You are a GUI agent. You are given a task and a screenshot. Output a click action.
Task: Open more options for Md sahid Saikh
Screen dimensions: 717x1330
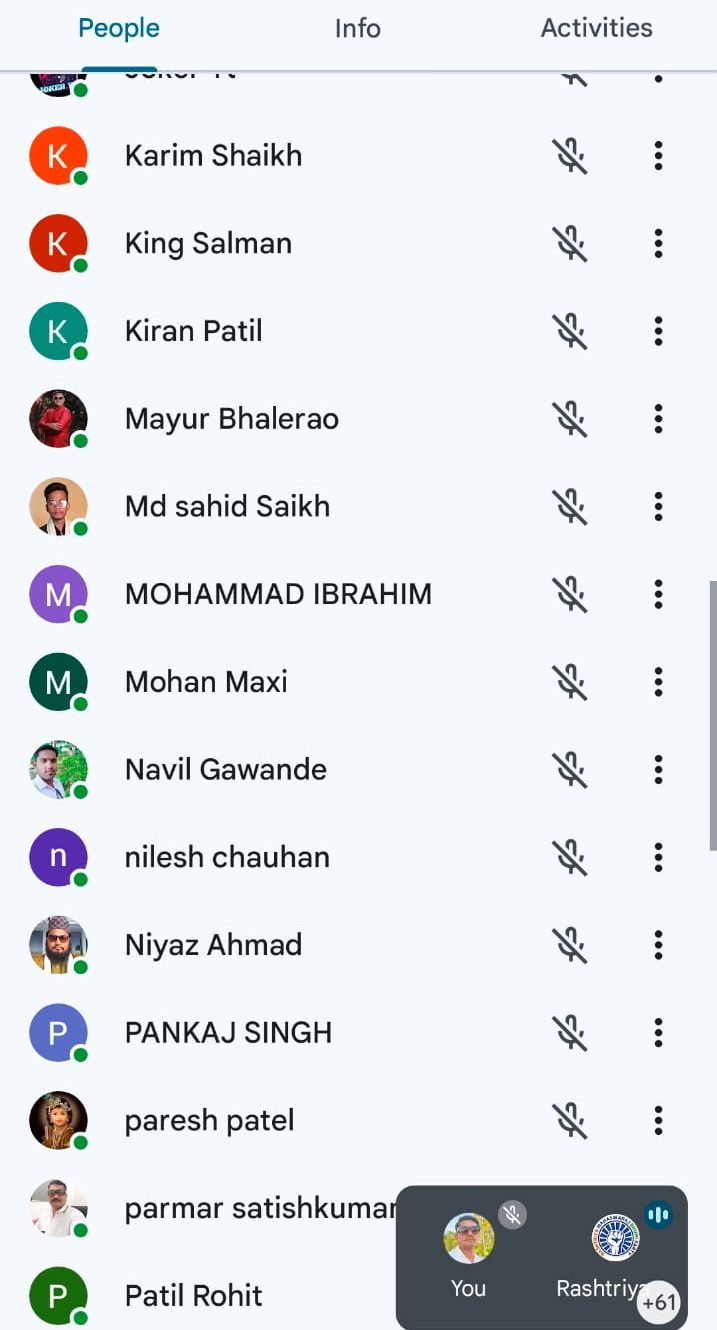658,507
